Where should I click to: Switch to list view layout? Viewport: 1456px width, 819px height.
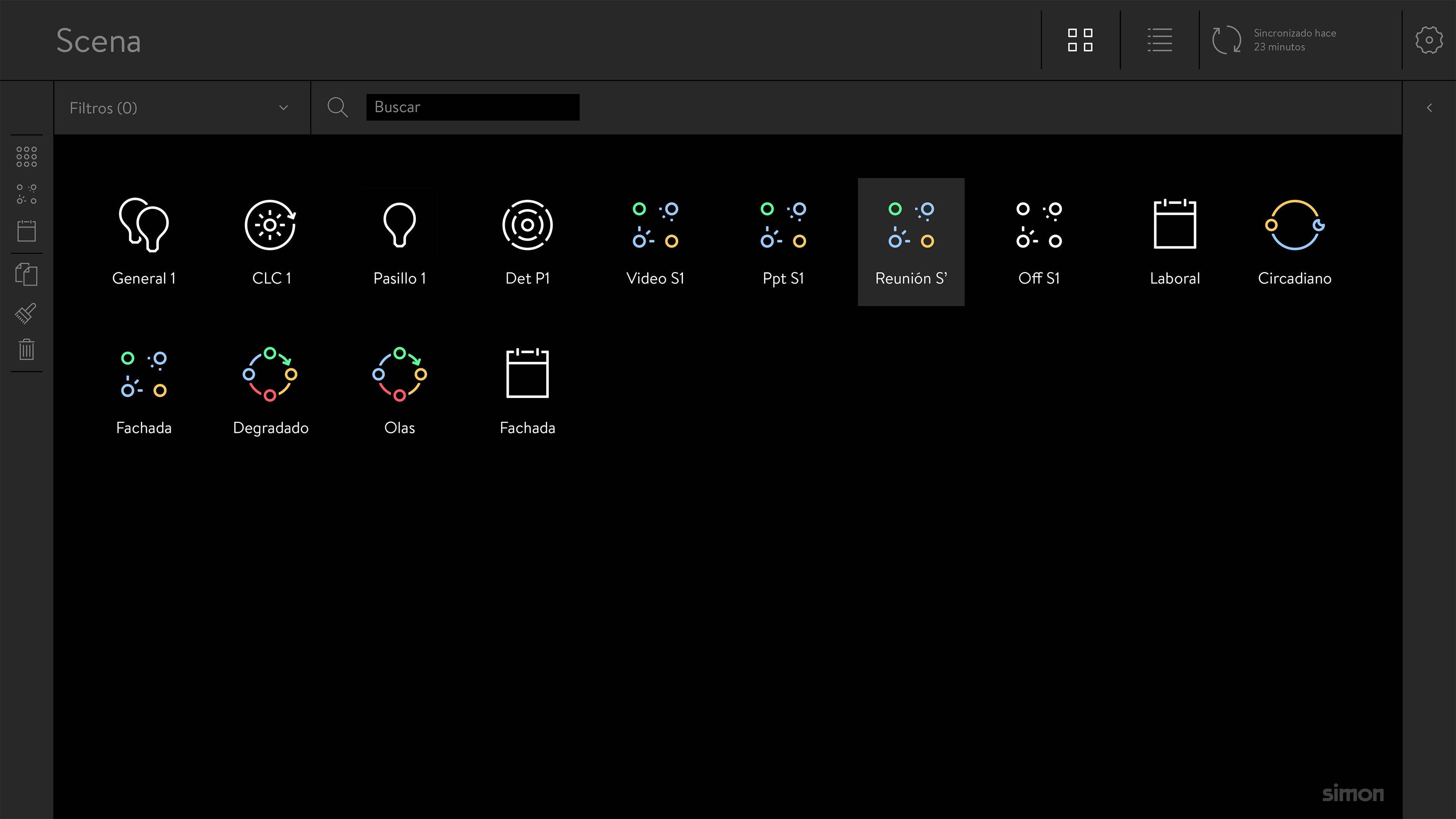[1159, 40]
